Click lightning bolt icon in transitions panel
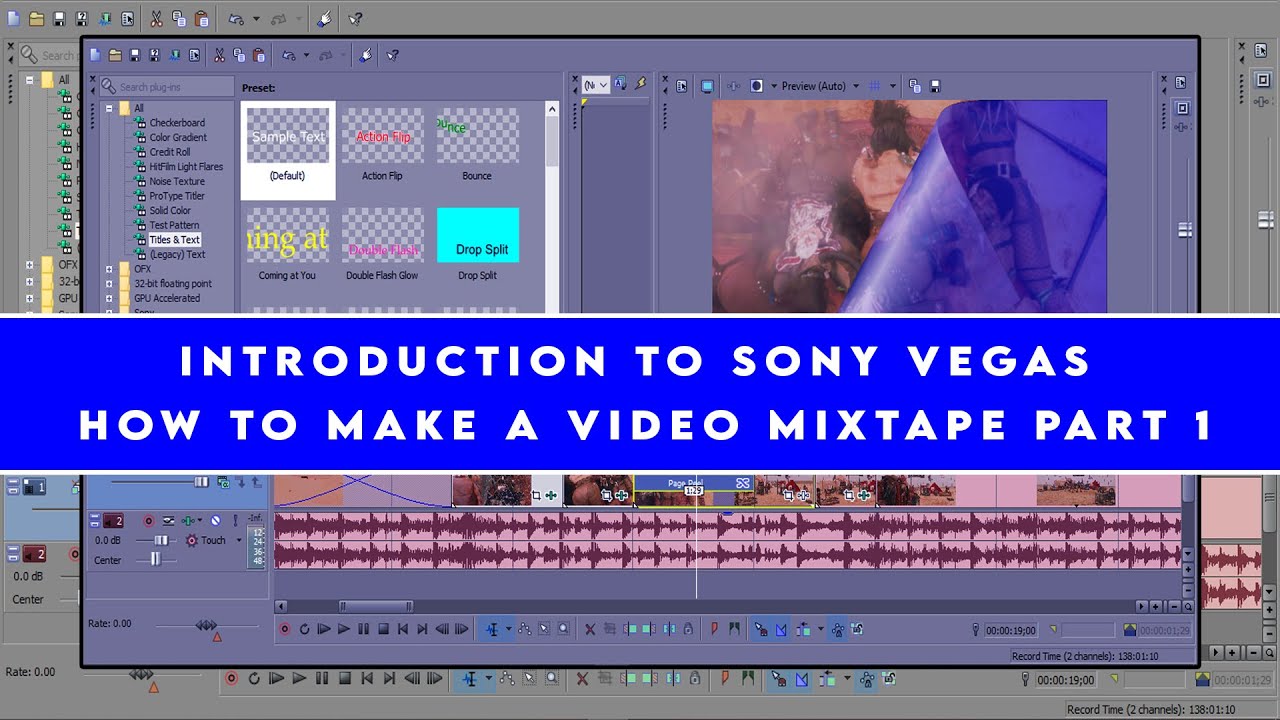 (x=640, y=85)
